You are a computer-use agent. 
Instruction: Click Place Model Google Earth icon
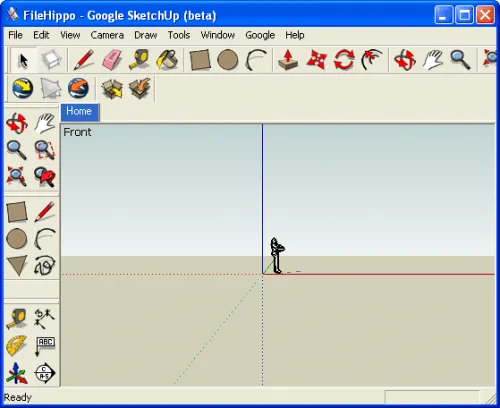(x=78, y=88)
